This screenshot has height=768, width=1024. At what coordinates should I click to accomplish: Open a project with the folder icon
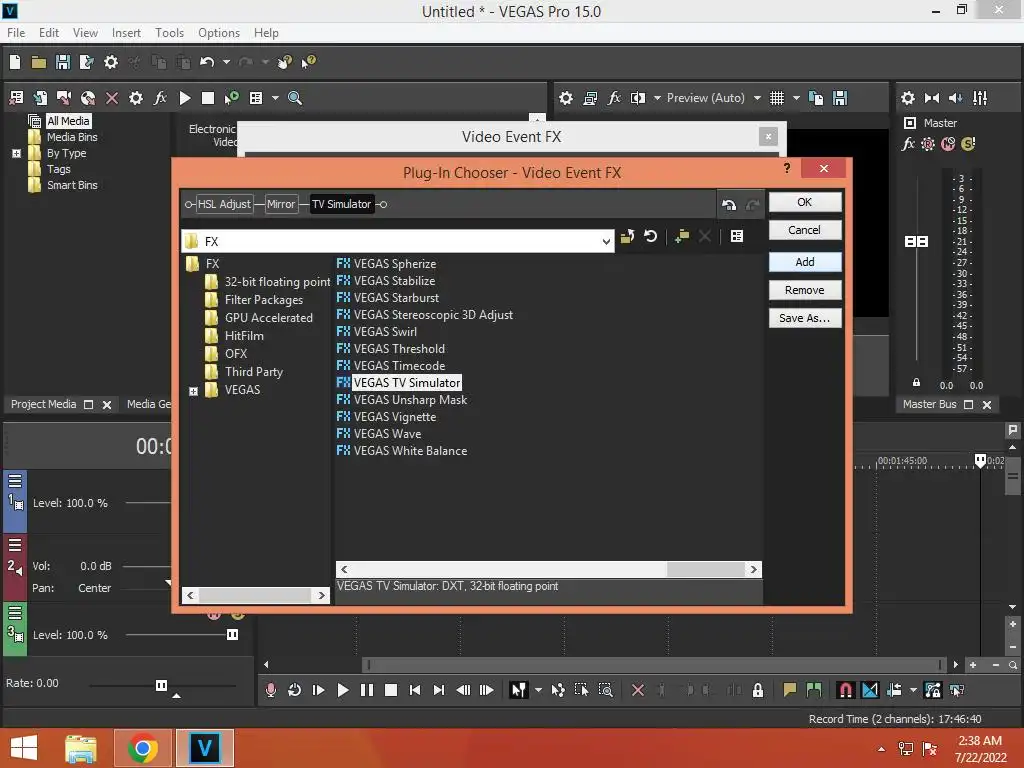click(x=39, y=62)
